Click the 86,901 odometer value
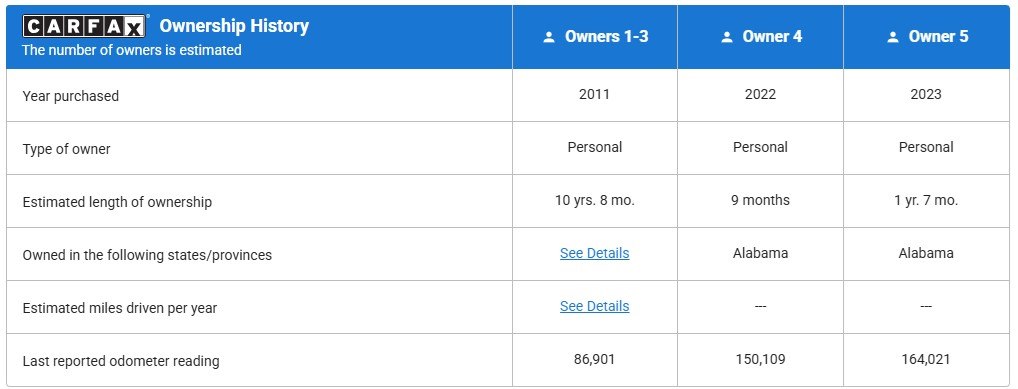 point(595,359)
